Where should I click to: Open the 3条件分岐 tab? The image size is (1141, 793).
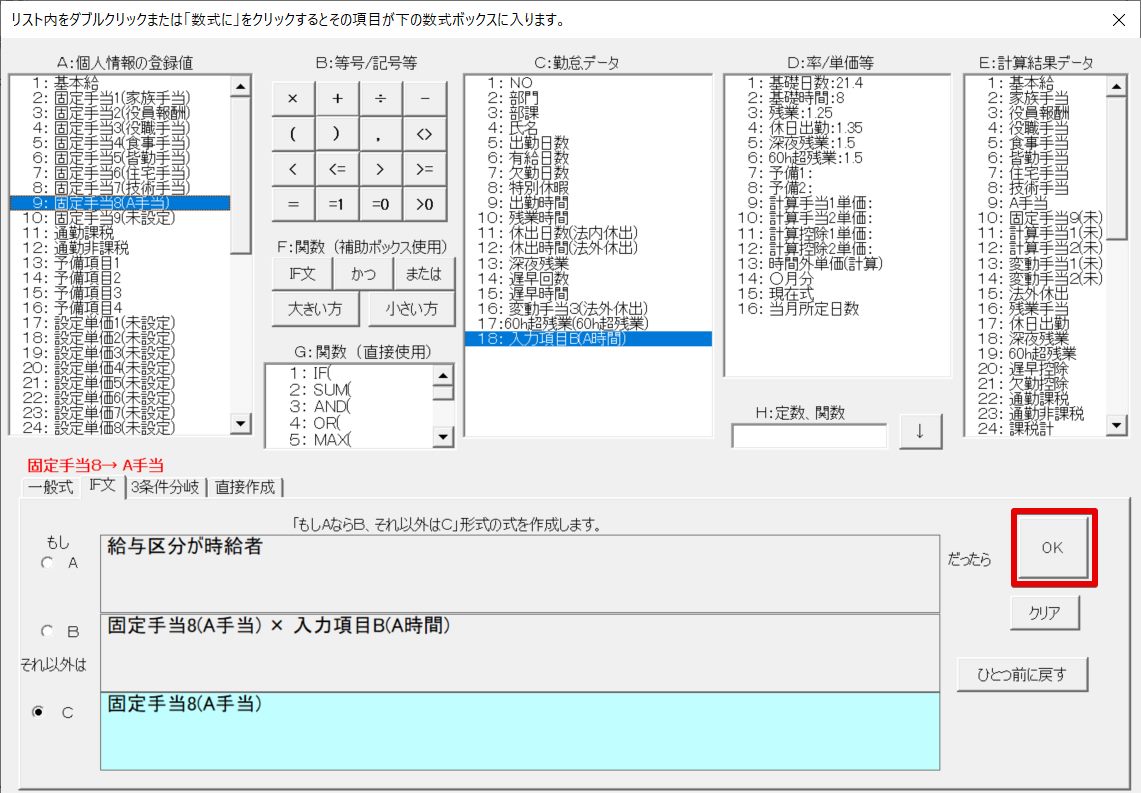click(165, 488)
